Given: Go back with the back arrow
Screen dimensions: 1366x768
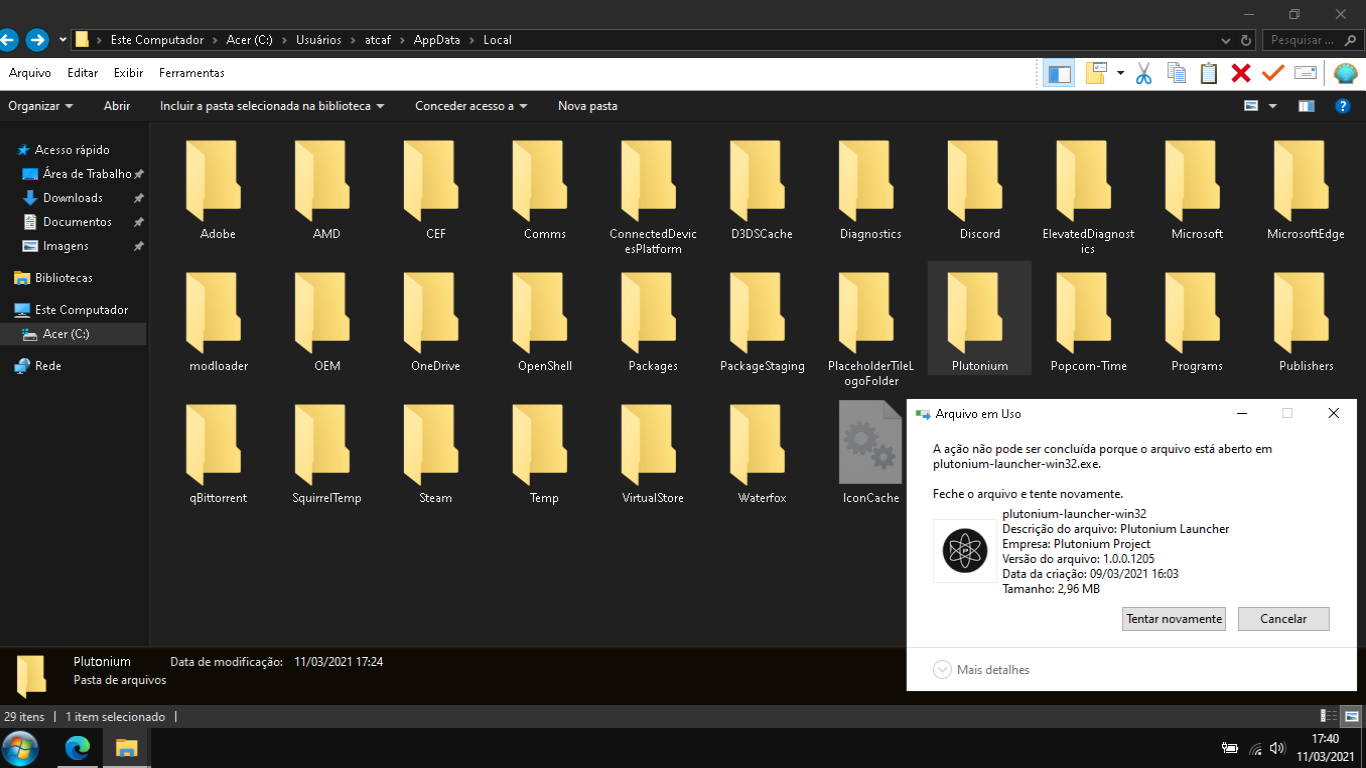Looking at the screenshot, I should click(x=8, y=40).
